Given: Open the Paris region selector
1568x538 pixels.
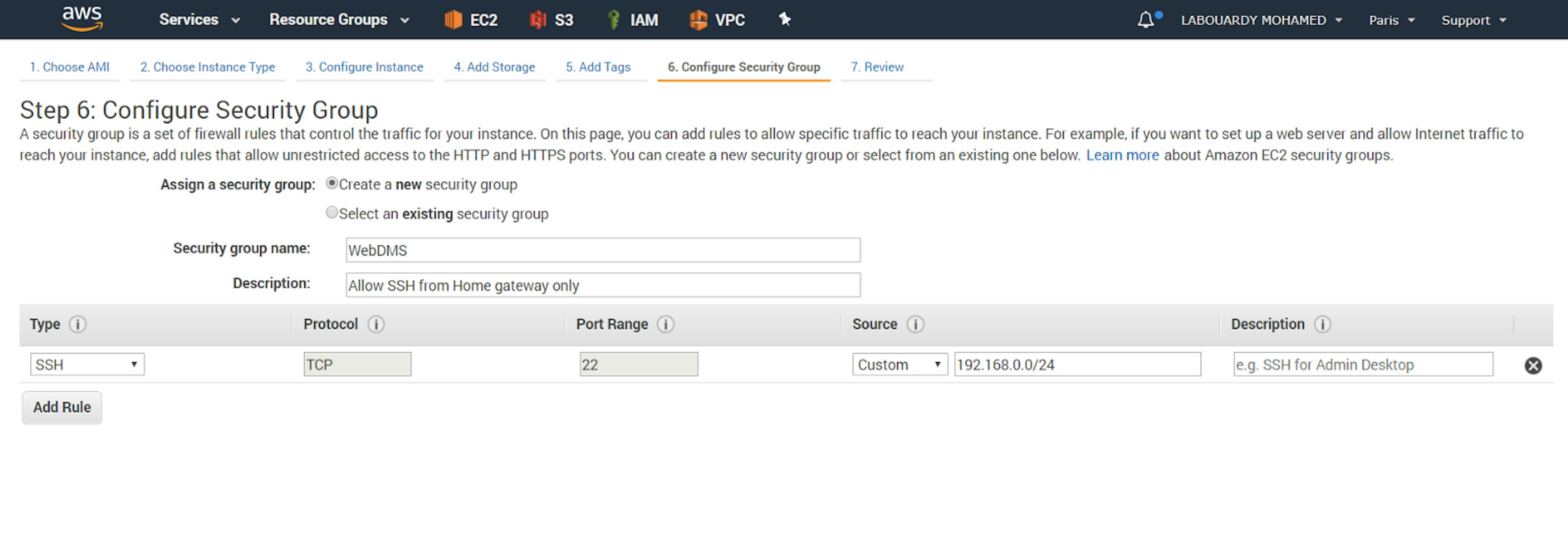Looking at the screenshot, I should pyautogui.click(x=1391, y=20).
